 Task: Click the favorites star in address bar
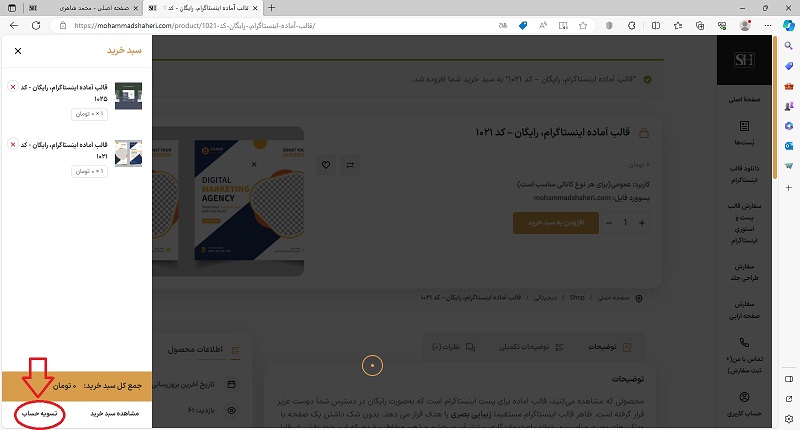tap(583, 26)
